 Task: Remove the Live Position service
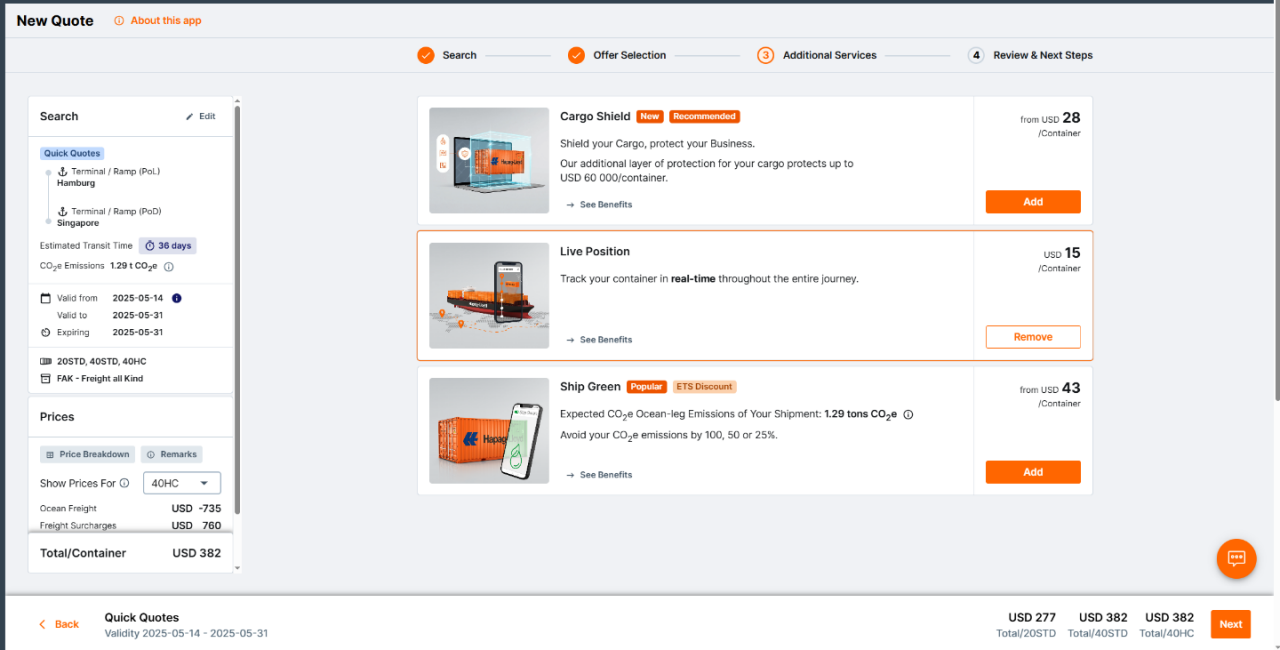[x=1032, y=337]
